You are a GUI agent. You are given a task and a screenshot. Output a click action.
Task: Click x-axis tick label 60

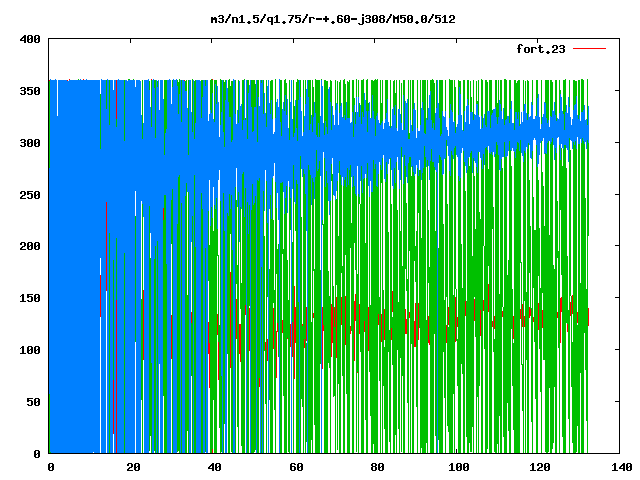(x=296, y=467)
